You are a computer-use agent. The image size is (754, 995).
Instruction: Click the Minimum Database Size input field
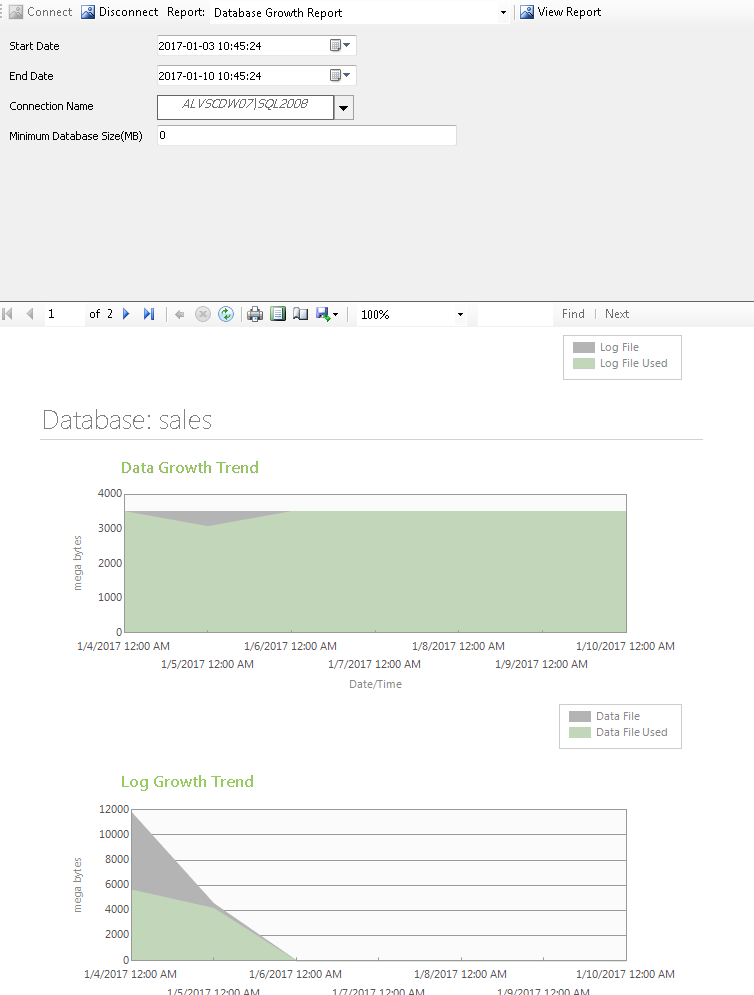(x=306, y=135)
